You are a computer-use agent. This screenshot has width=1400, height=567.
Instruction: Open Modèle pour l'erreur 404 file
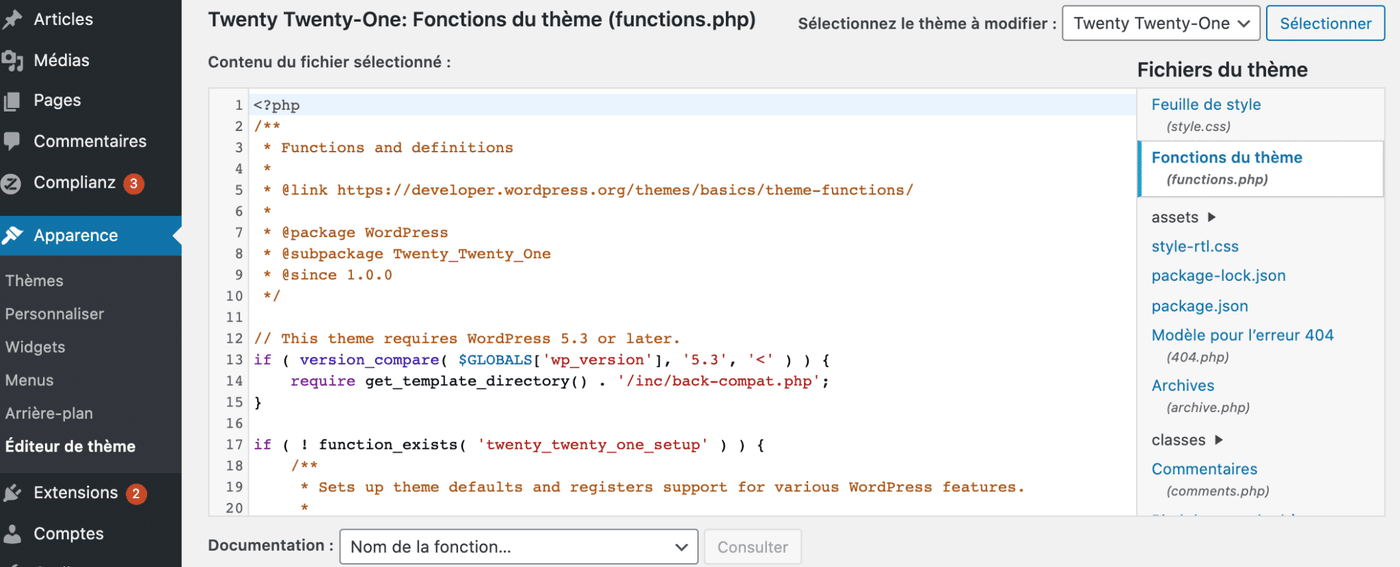(1242, 336)
